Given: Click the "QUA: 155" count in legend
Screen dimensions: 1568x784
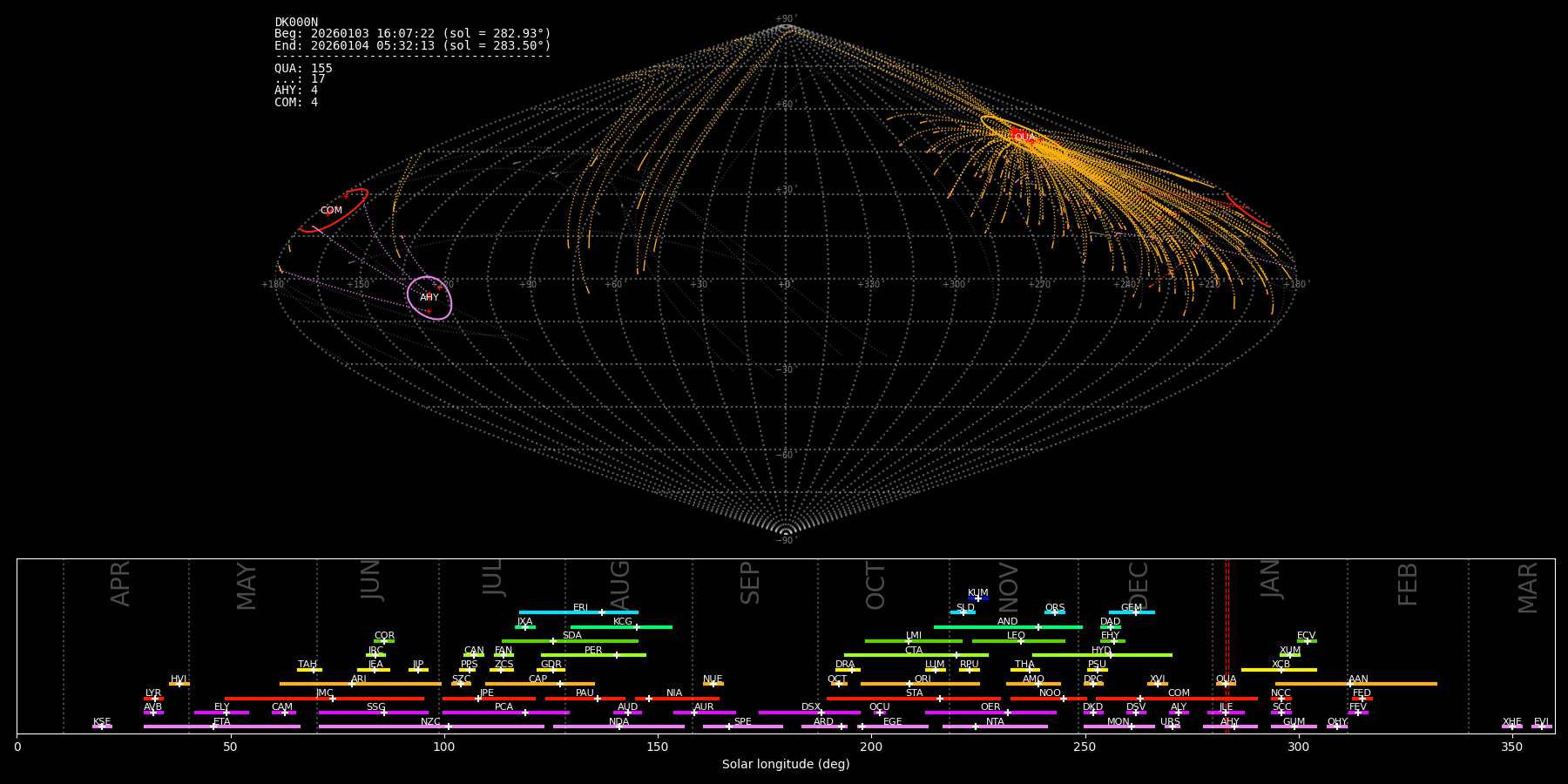Looking at the screenshot, I should point(303,69).
